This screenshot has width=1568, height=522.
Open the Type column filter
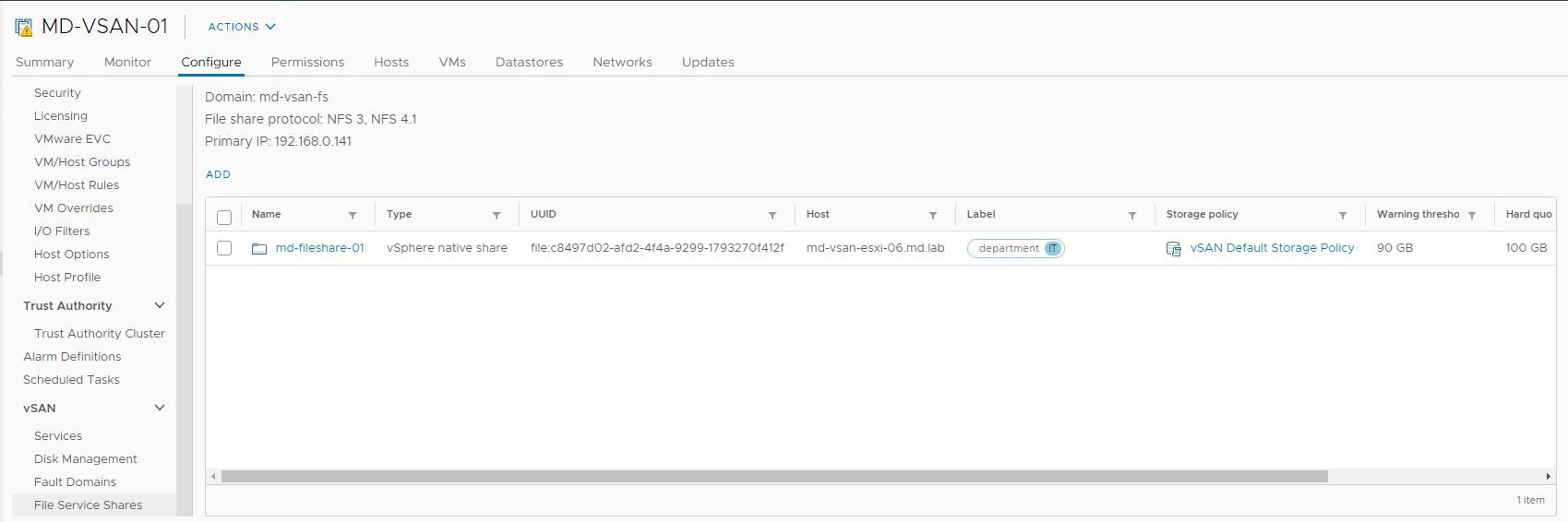(497, 215)
